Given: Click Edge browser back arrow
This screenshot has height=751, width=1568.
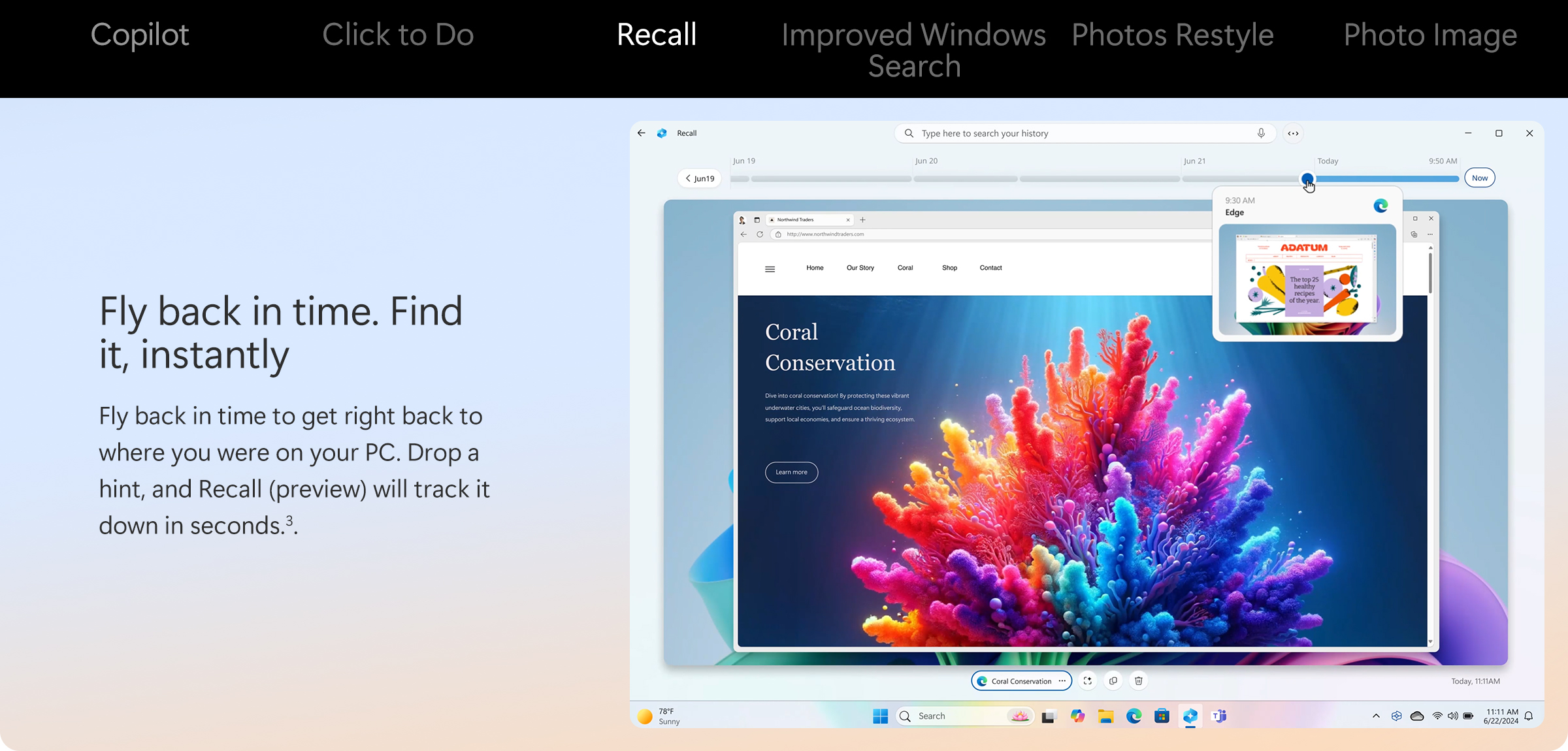Looking at the screenshot, I should (743, 234).
